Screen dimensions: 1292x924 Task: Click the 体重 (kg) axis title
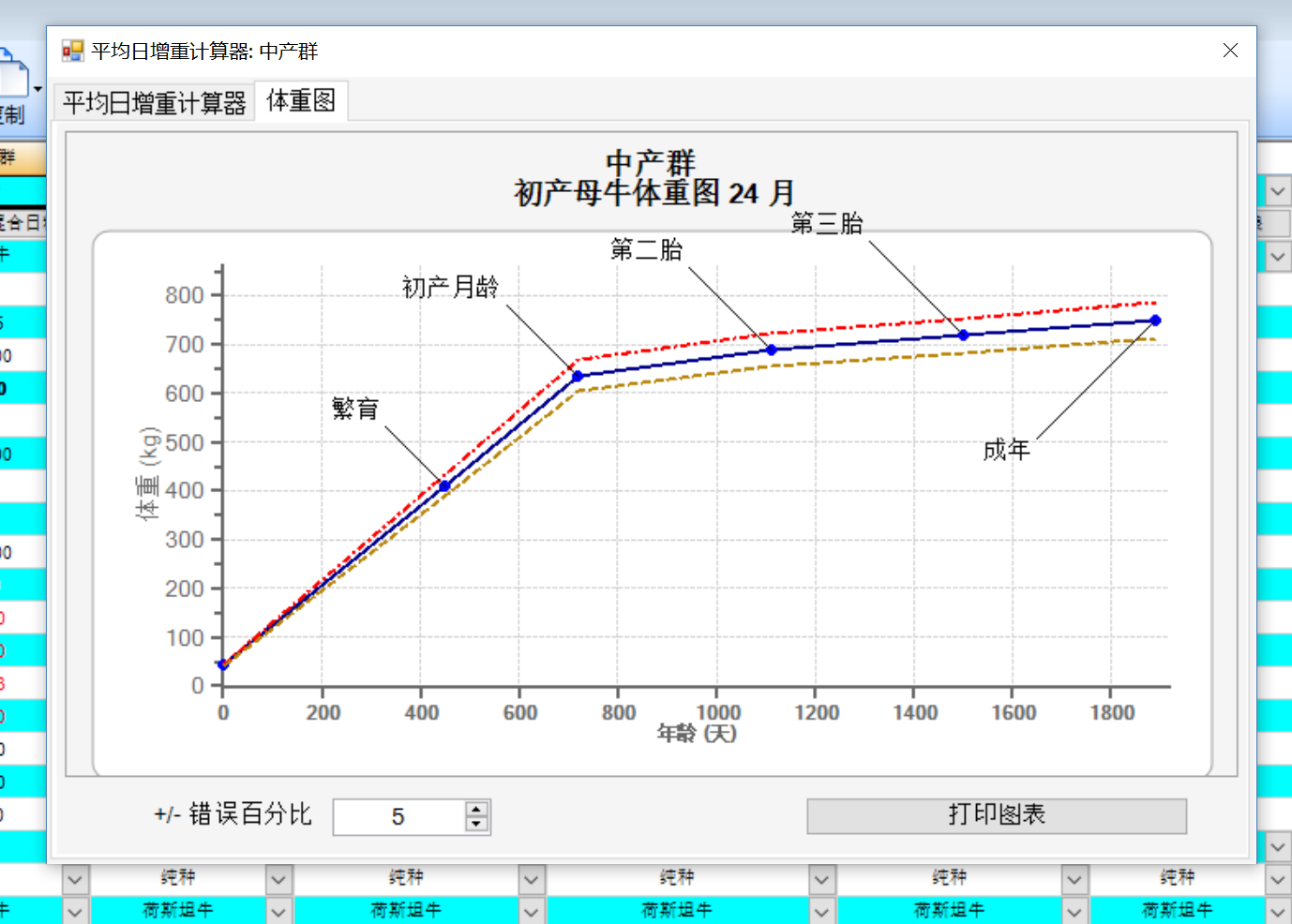(x=148, y=473)
